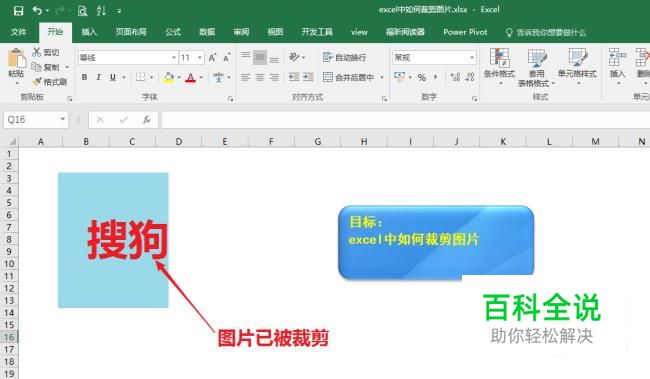Screen dimensions: 650x379
Task: Decrease decimal places
Action: (x=470, y=77)
